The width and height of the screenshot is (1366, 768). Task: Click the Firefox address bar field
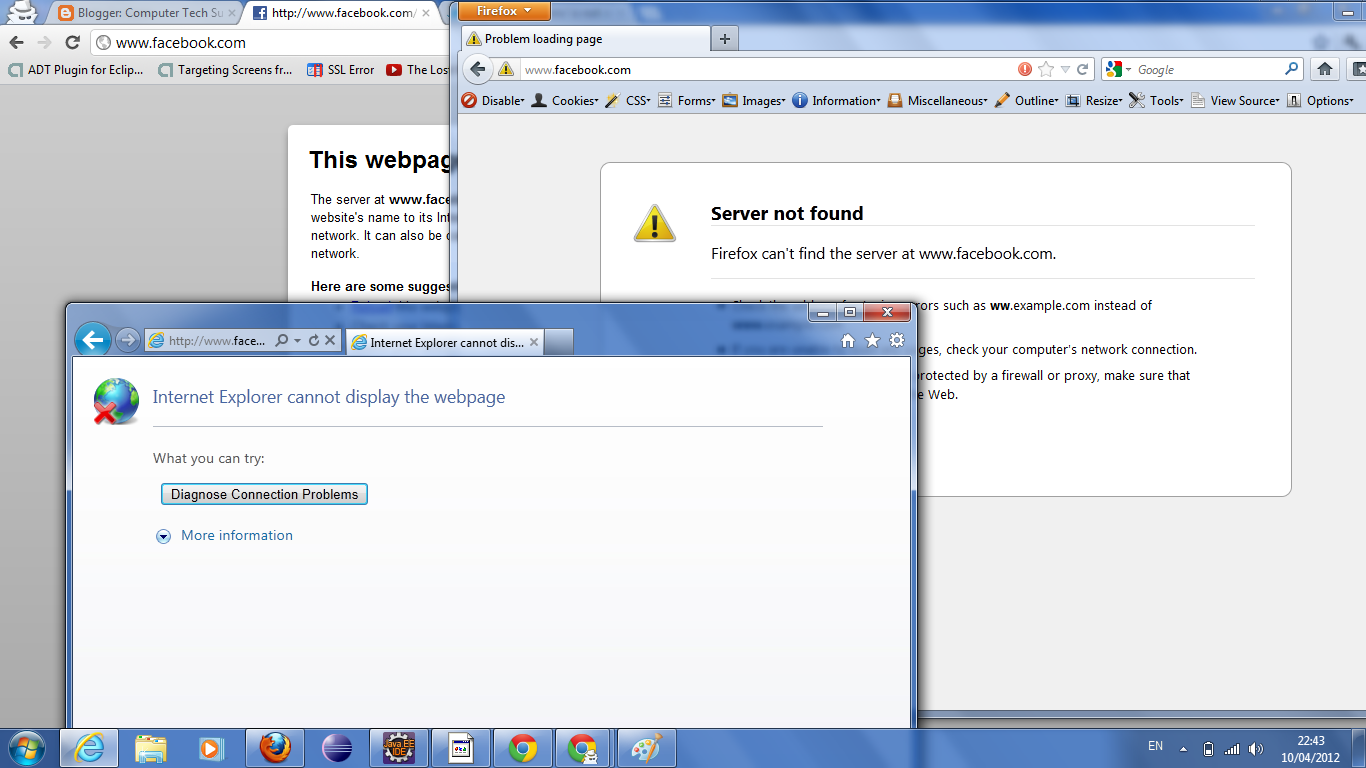pyautogui.click(x=767, y=69)
